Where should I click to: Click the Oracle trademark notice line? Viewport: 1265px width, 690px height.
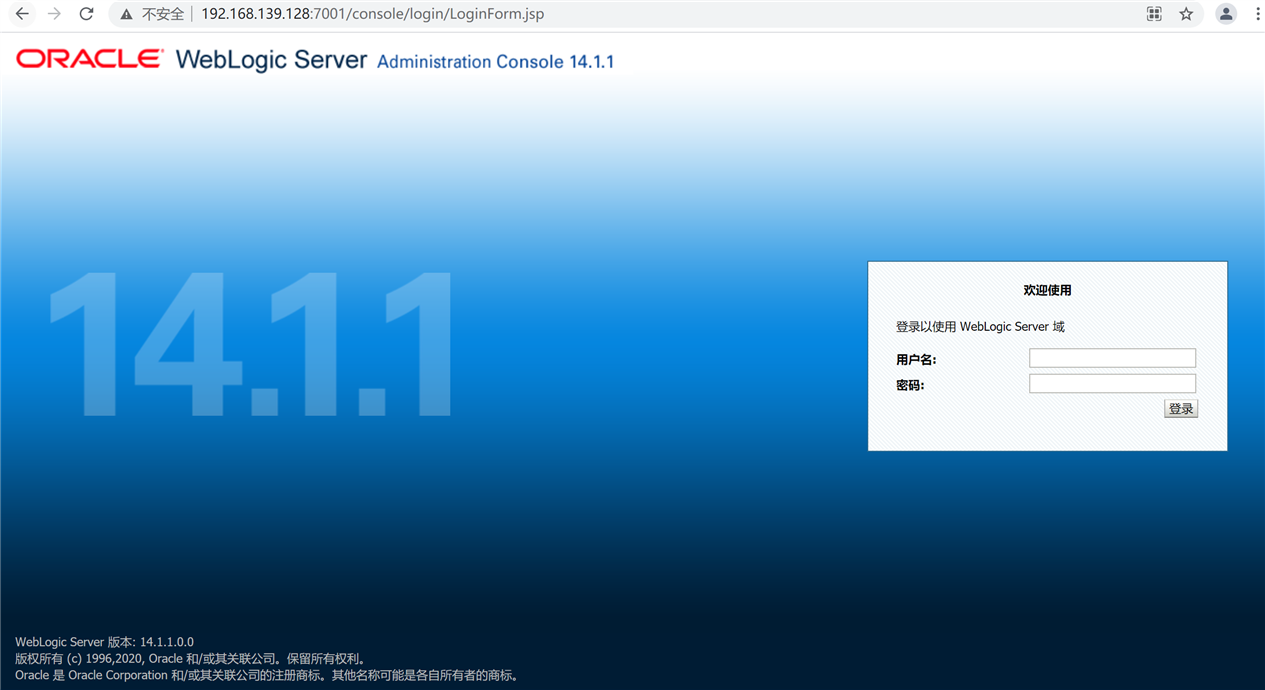(267, 676)
